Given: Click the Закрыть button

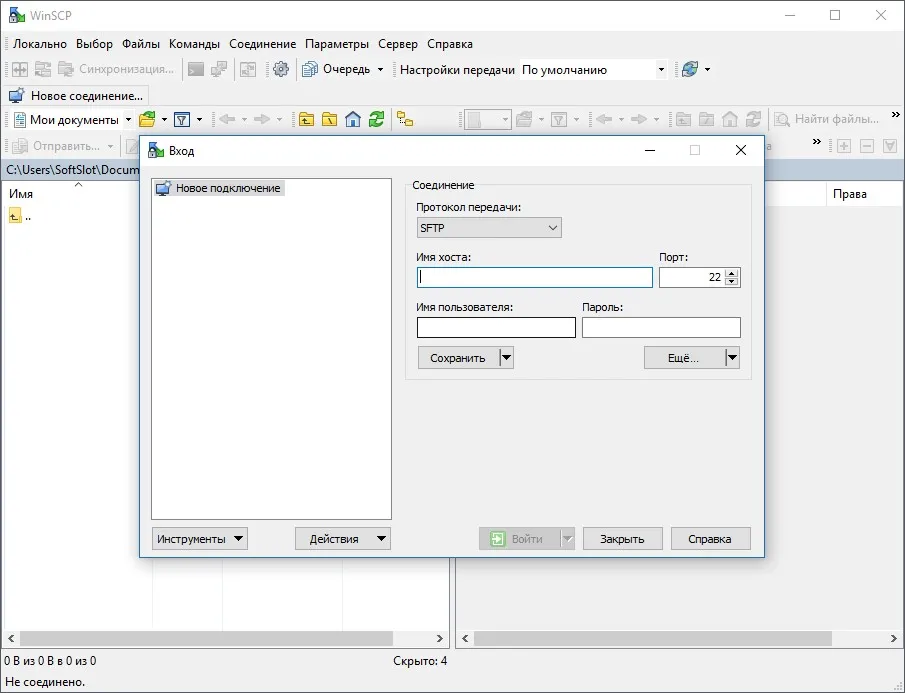Looking at the screenshot, I should [622, 538].
